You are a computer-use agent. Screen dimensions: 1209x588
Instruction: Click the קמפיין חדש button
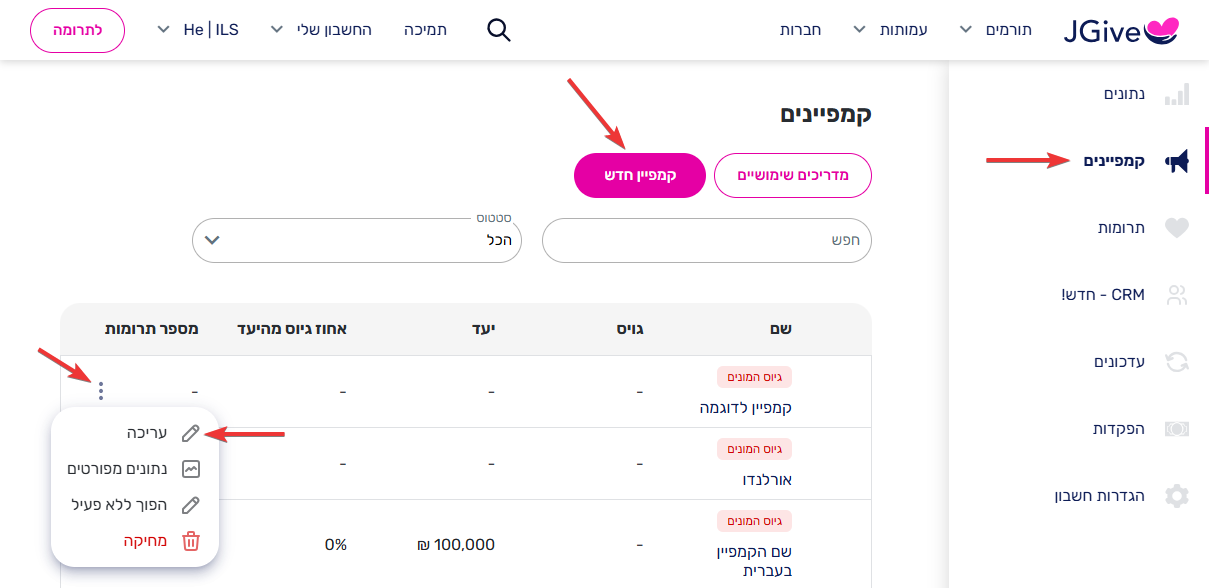coord(640,175)
